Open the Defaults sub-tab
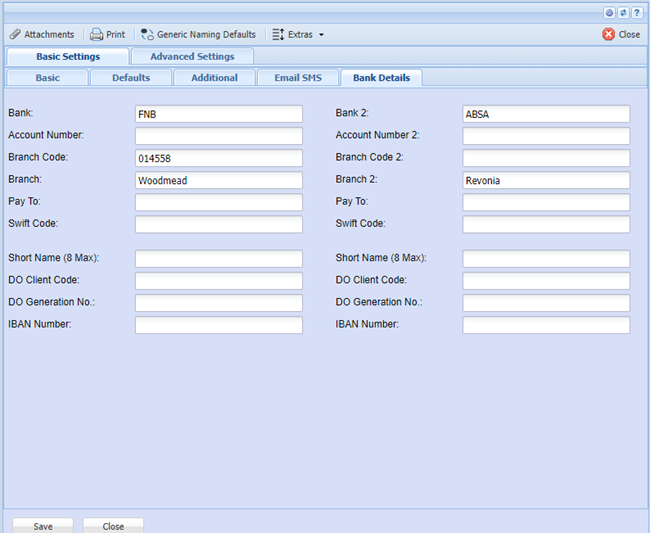The width and height of the screenshot is (650, 533). 131,78
